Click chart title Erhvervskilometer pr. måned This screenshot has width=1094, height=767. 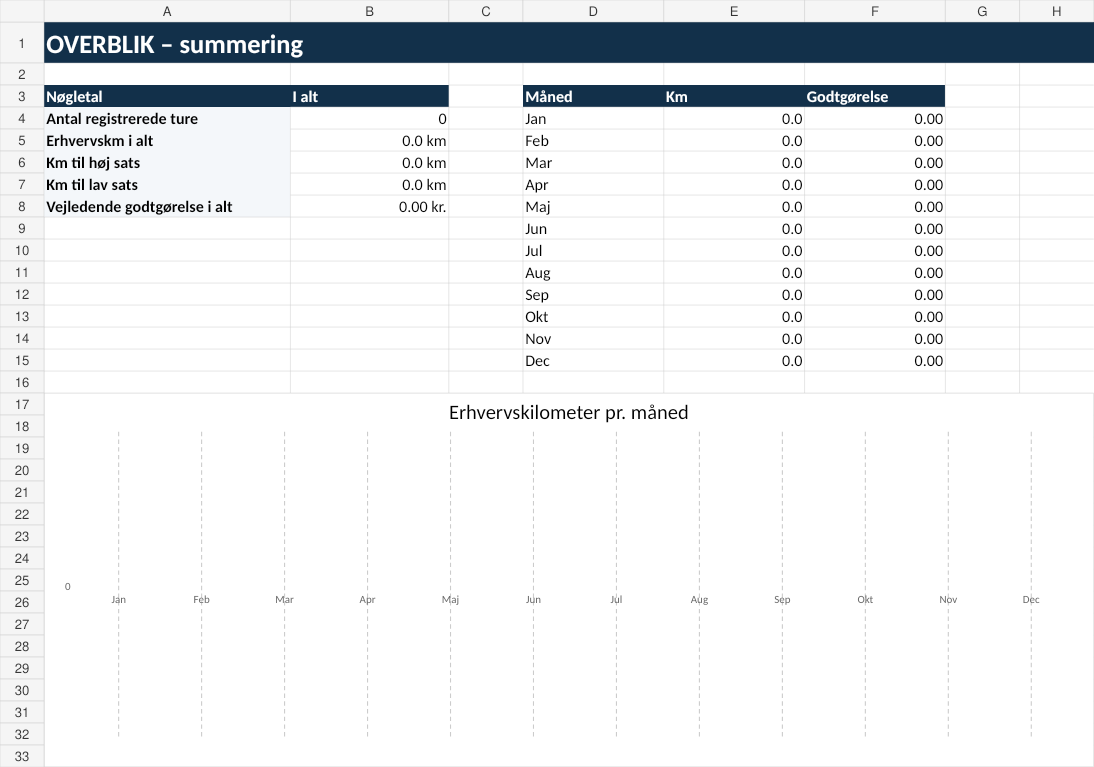pyautogui.click(x=568, y=412)
